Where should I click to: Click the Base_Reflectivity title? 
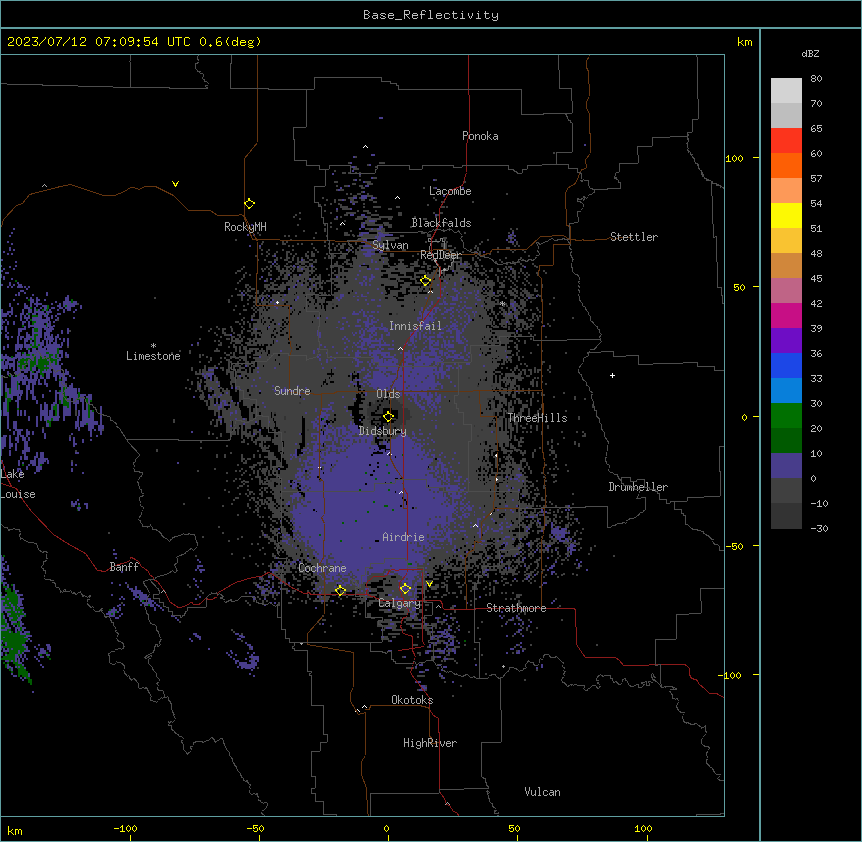pos(431,15)
